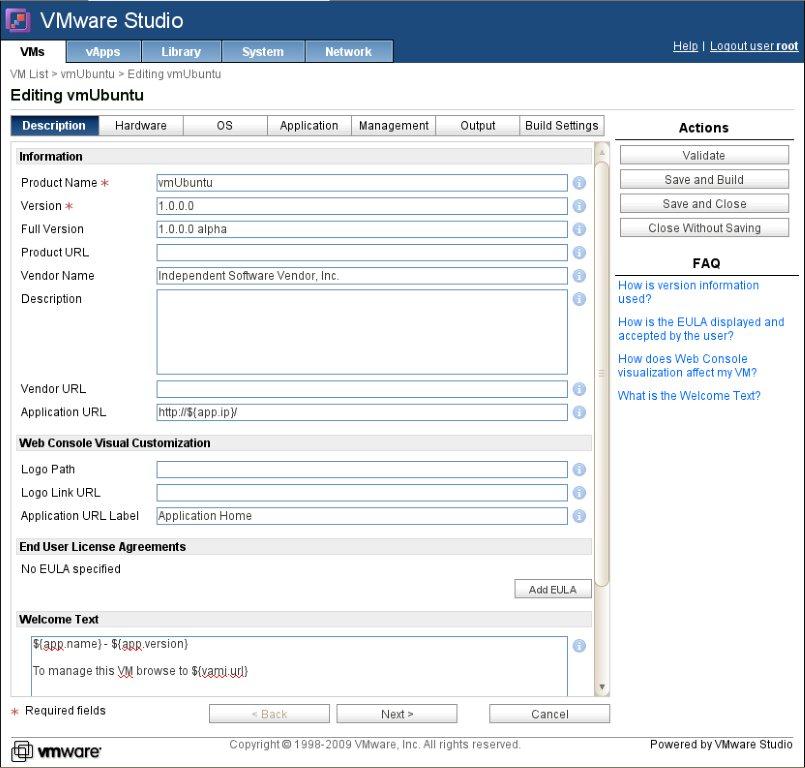The image size is (805, 768).
Task: Click the Full Version input field
Action: pos(362,229)
